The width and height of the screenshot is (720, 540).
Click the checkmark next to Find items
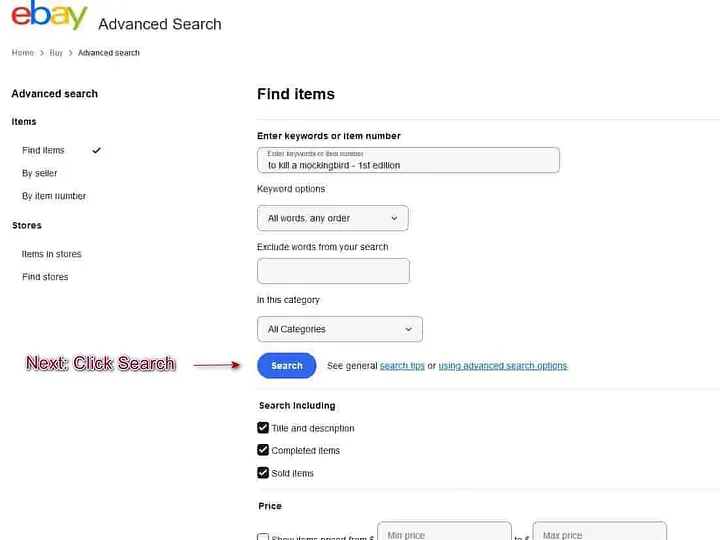(x=96, y=150)
